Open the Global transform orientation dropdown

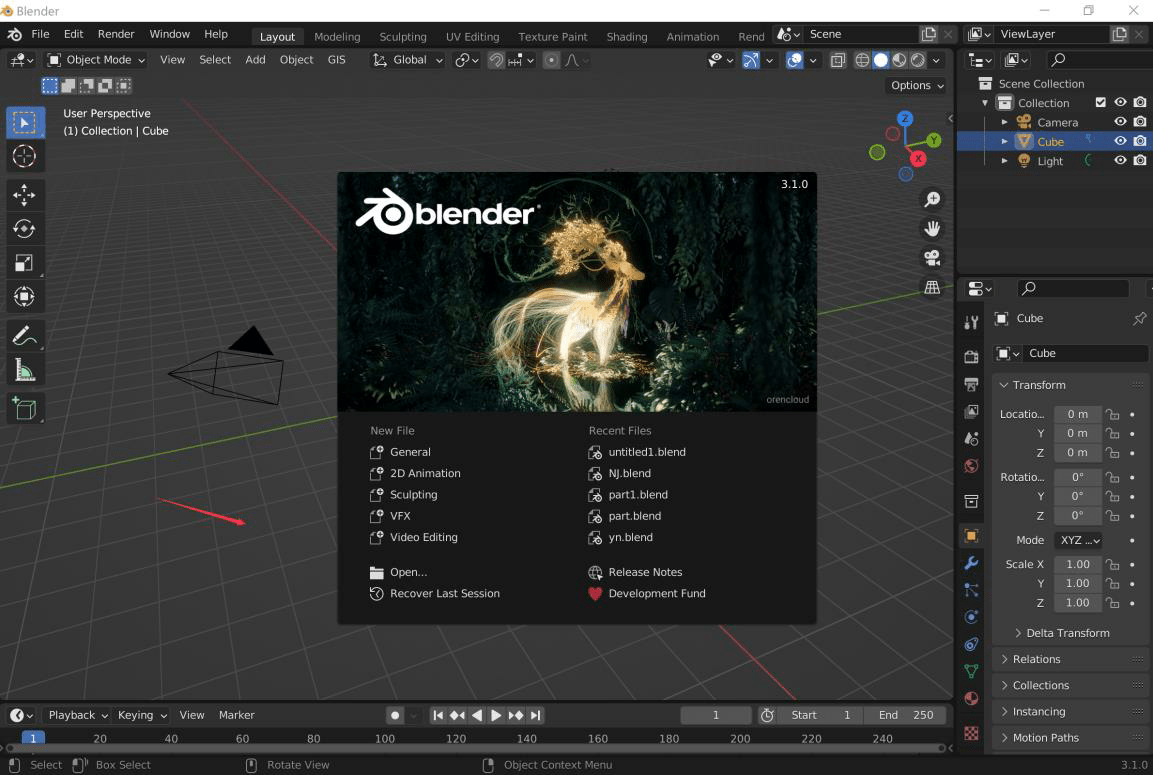point(407,60)
